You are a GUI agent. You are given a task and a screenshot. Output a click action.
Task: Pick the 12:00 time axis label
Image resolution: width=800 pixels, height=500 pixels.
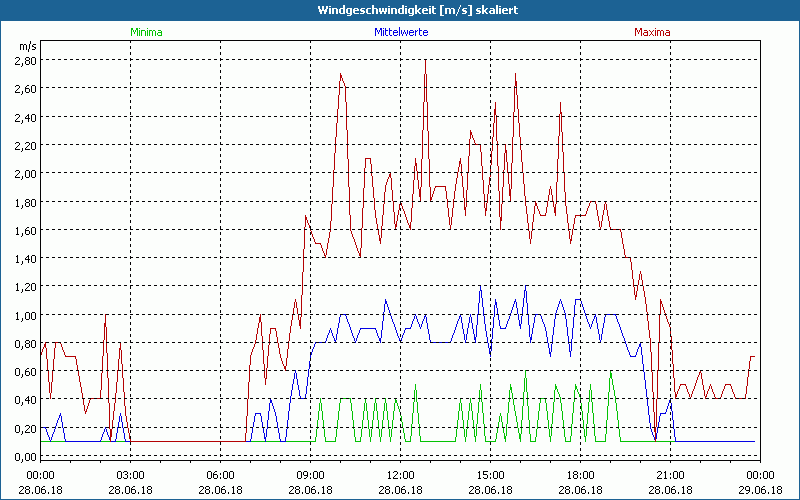(x=400, y=474)
